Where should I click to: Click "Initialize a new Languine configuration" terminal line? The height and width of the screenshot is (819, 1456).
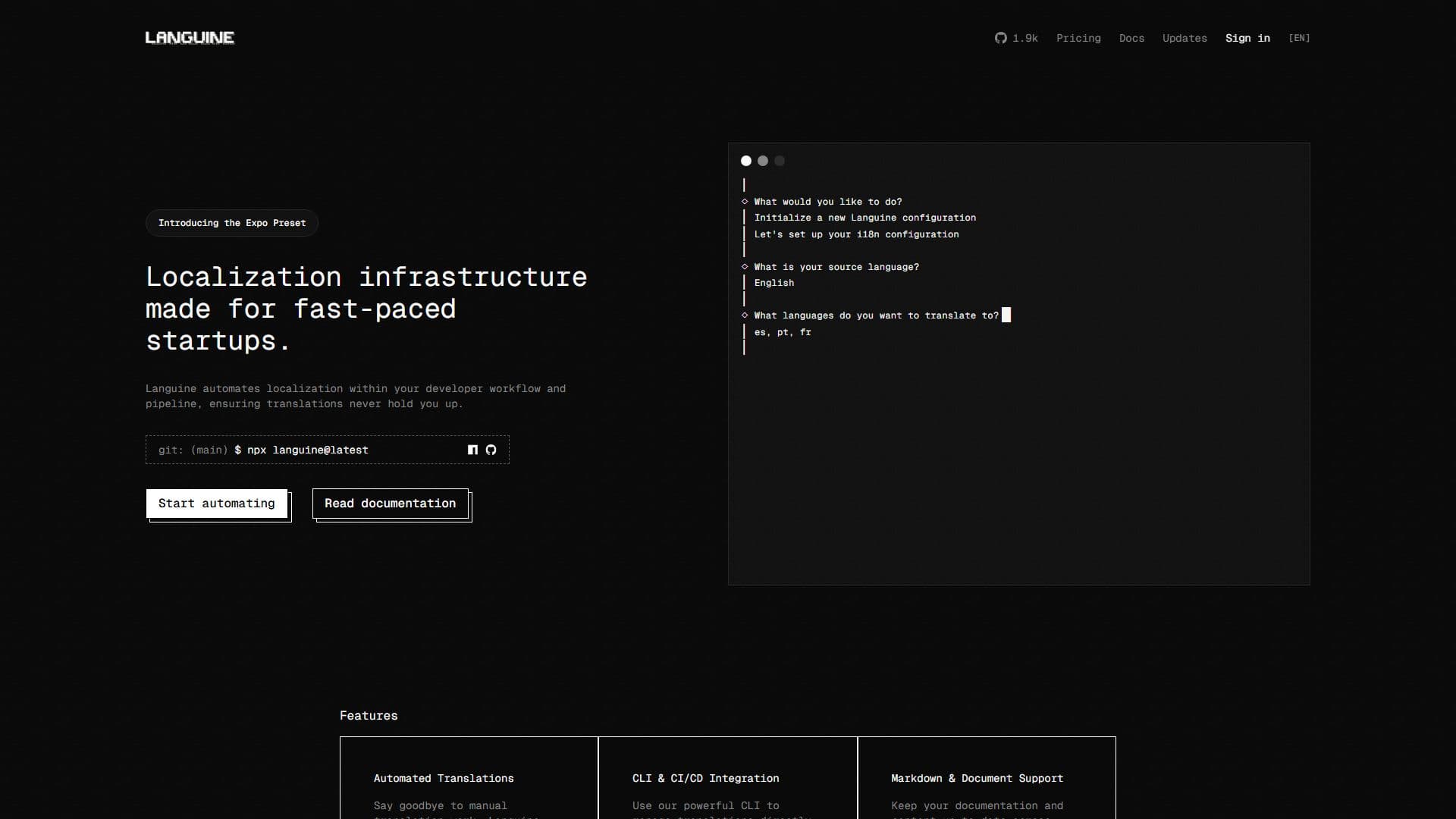coord(865,218)
